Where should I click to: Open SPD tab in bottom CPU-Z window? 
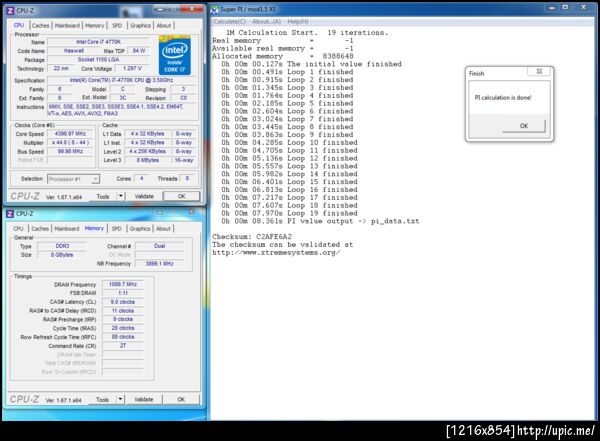[x=117, y=229]
